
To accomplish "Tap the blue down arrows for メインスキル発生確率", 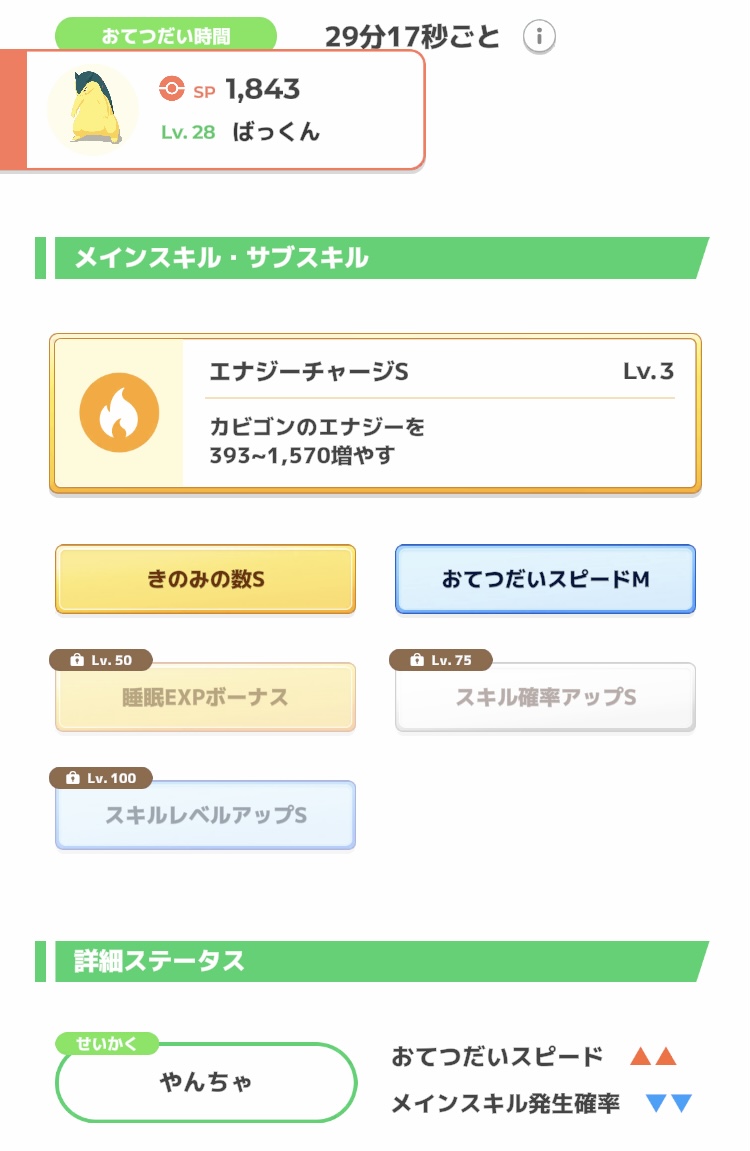I will coord(669,1103).
